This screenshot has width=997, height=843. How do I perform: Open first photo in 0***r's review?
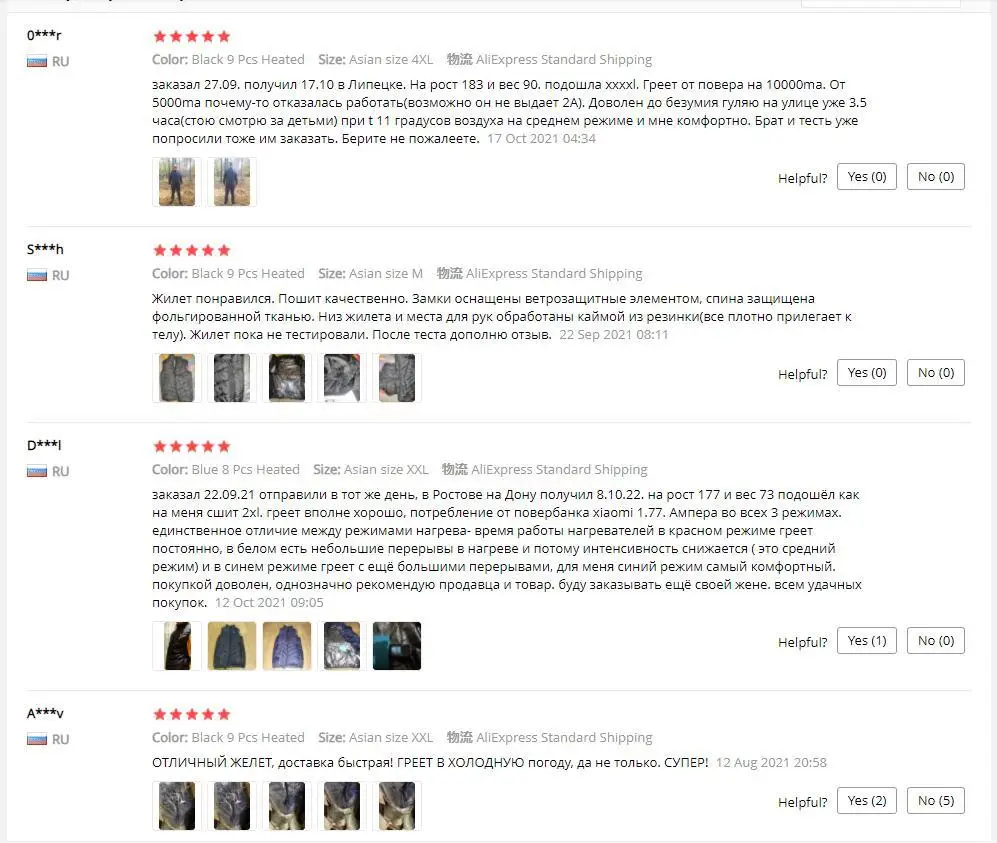click(x=177, y=182)
